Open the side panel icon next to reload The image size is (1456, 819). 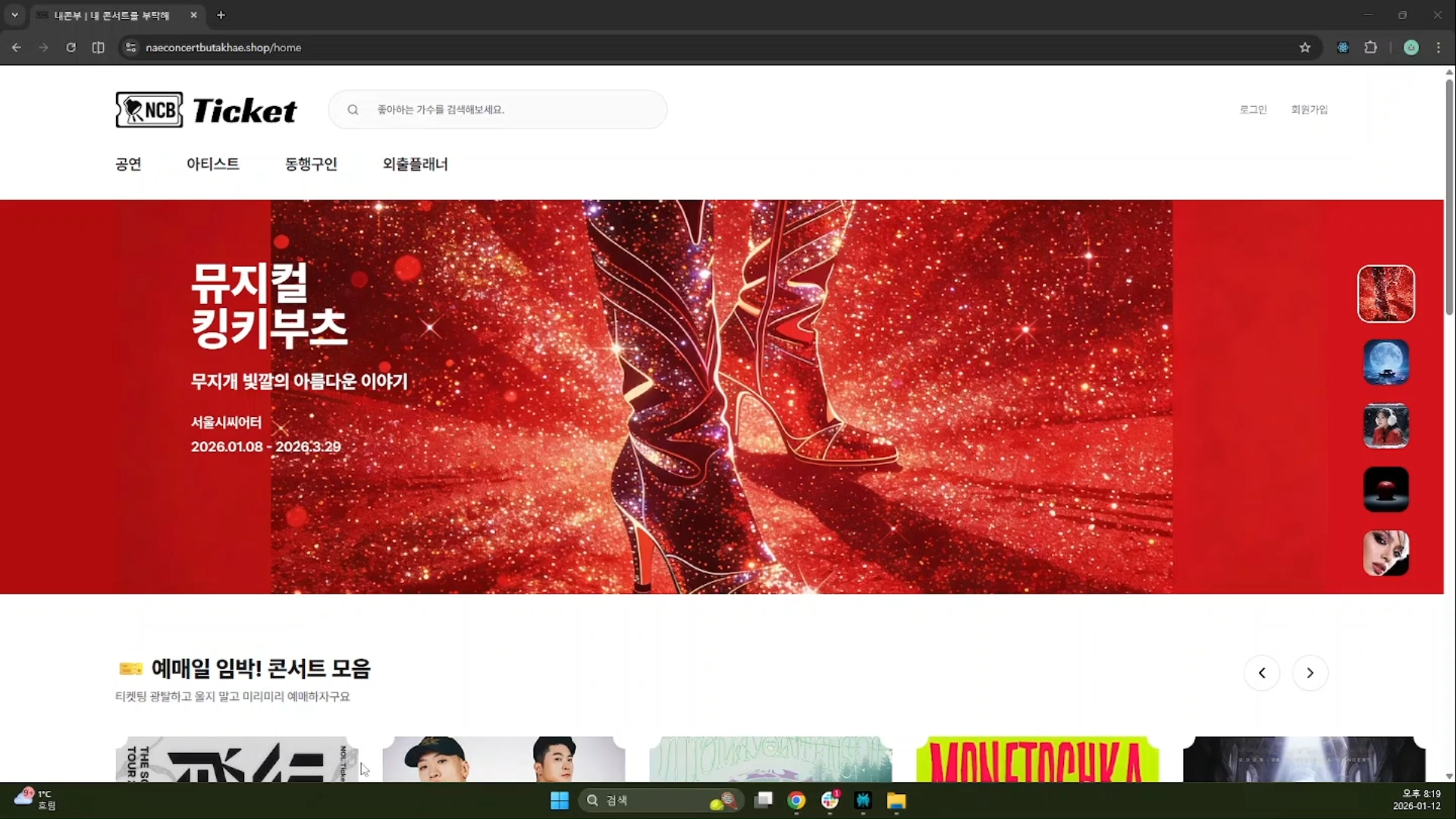pos(98,47)
